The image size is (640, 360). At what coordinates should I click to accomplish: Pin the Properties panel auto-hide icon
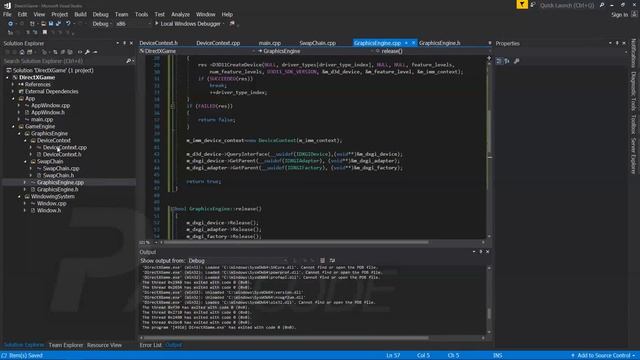617,43
